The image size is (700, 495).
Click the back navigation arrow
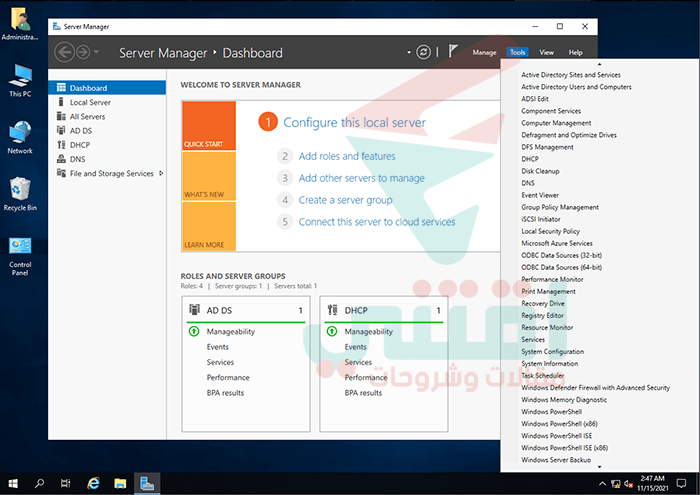click(x=64, y=52)
